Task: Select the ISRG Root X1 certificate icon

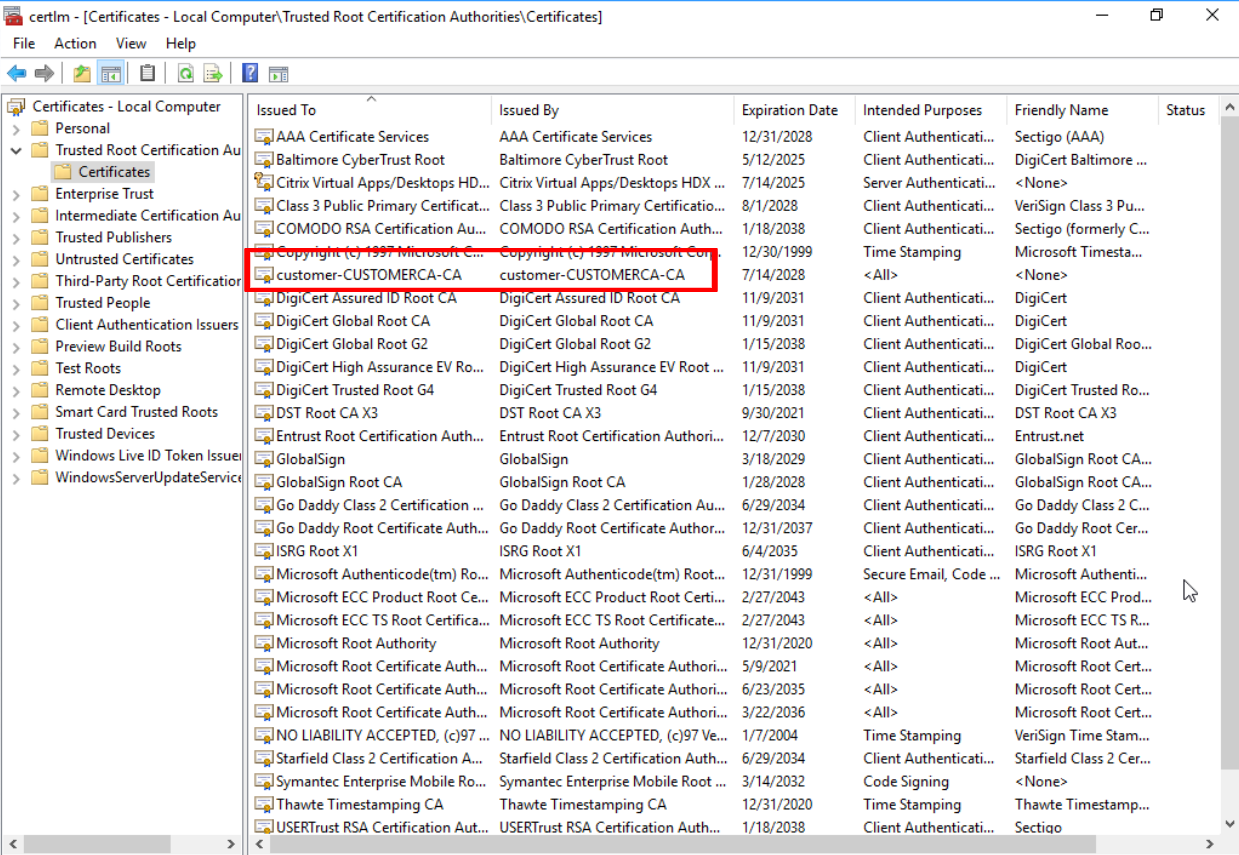Action: (264, 551)
